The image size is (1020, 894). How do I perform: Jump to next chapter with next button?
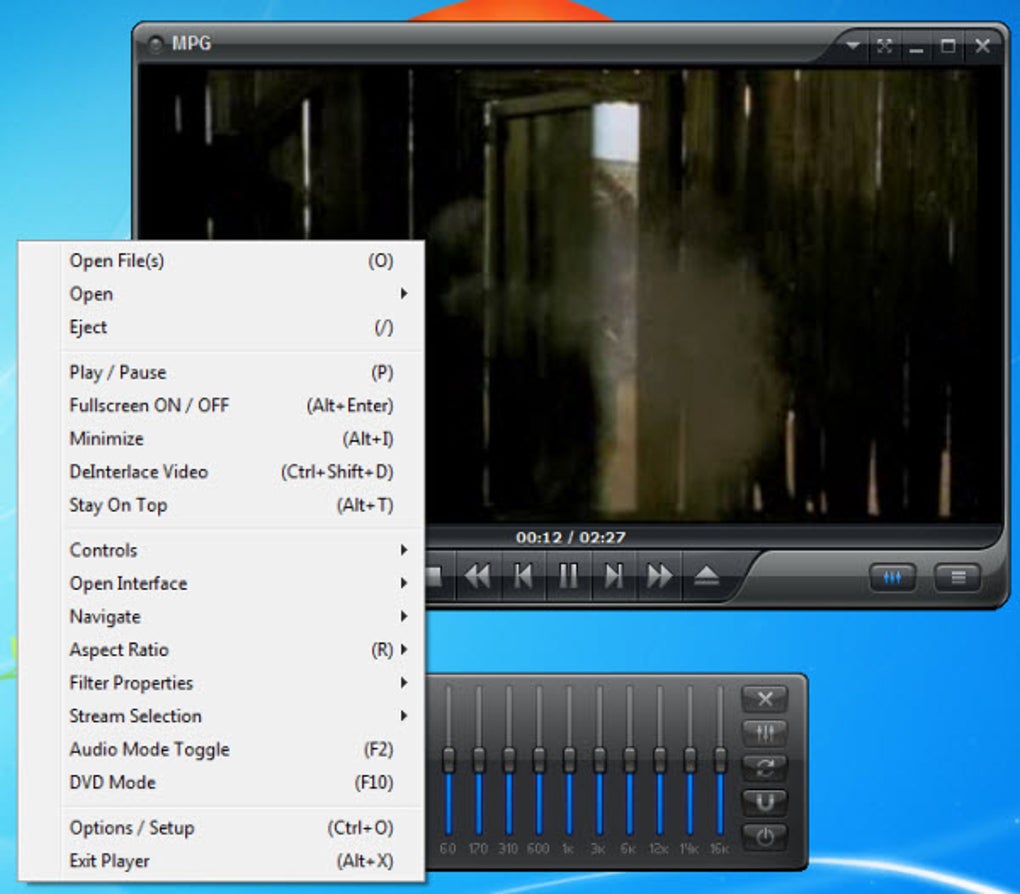point(614,576)
